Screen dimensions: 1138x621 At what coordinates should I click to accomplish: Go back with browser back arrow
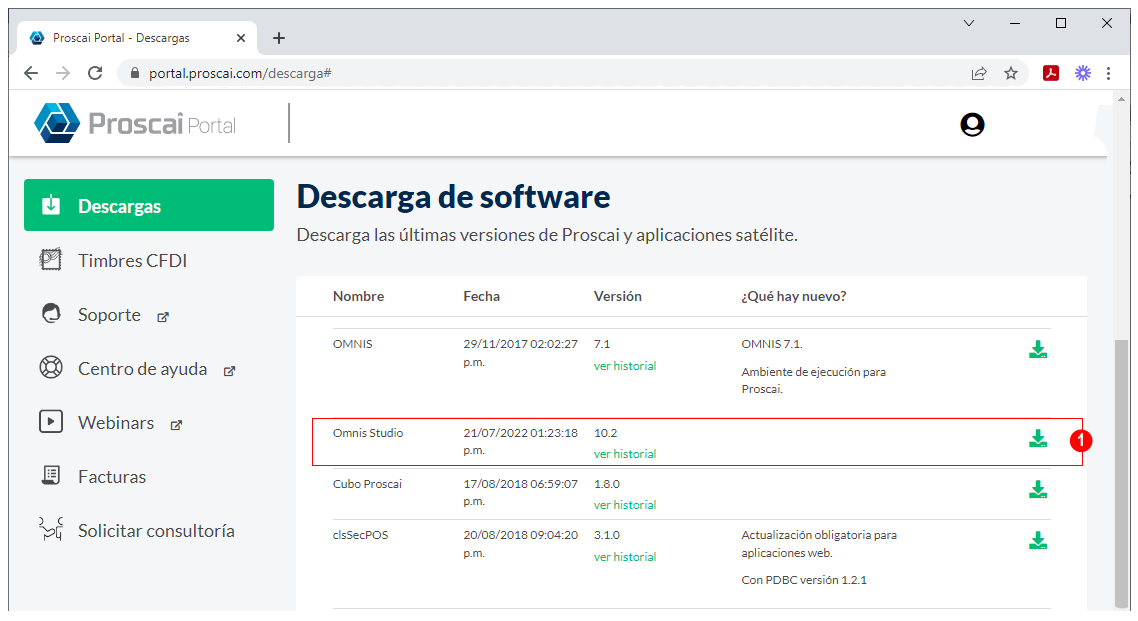30,73
